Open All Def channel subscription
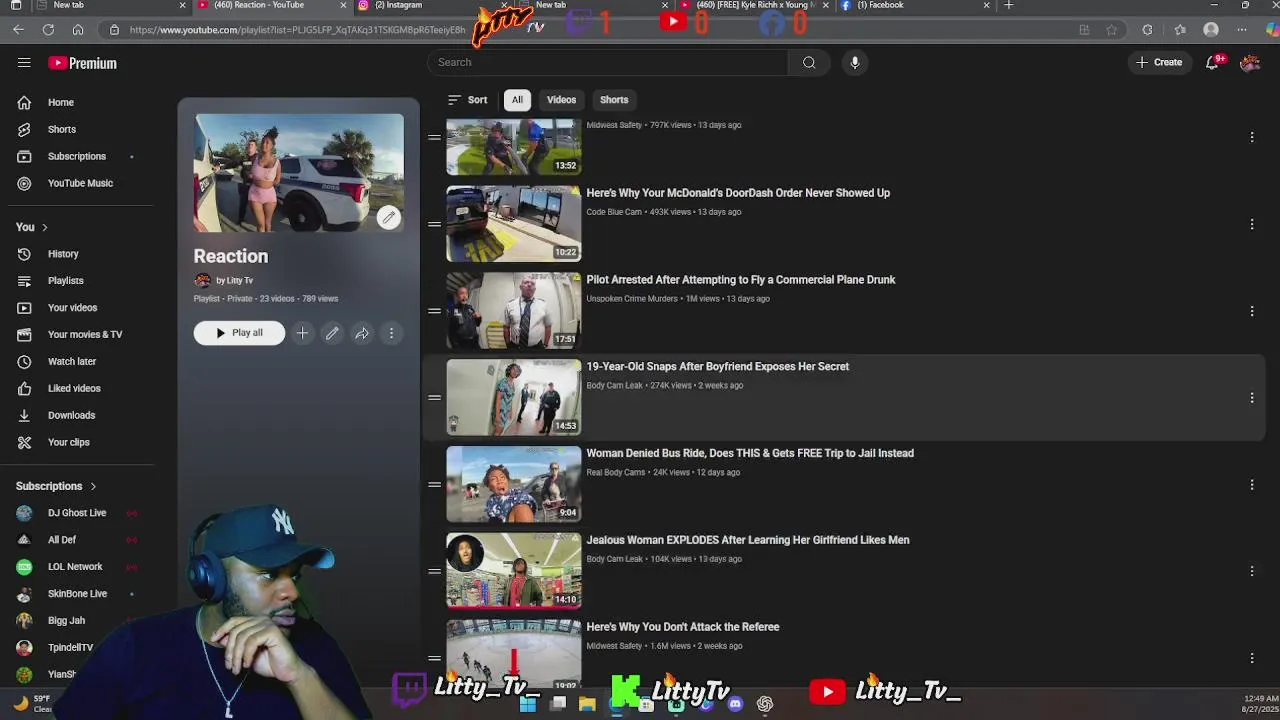Image resolution: width=1280 pixels, height=720 pixels. coord(62,540)
